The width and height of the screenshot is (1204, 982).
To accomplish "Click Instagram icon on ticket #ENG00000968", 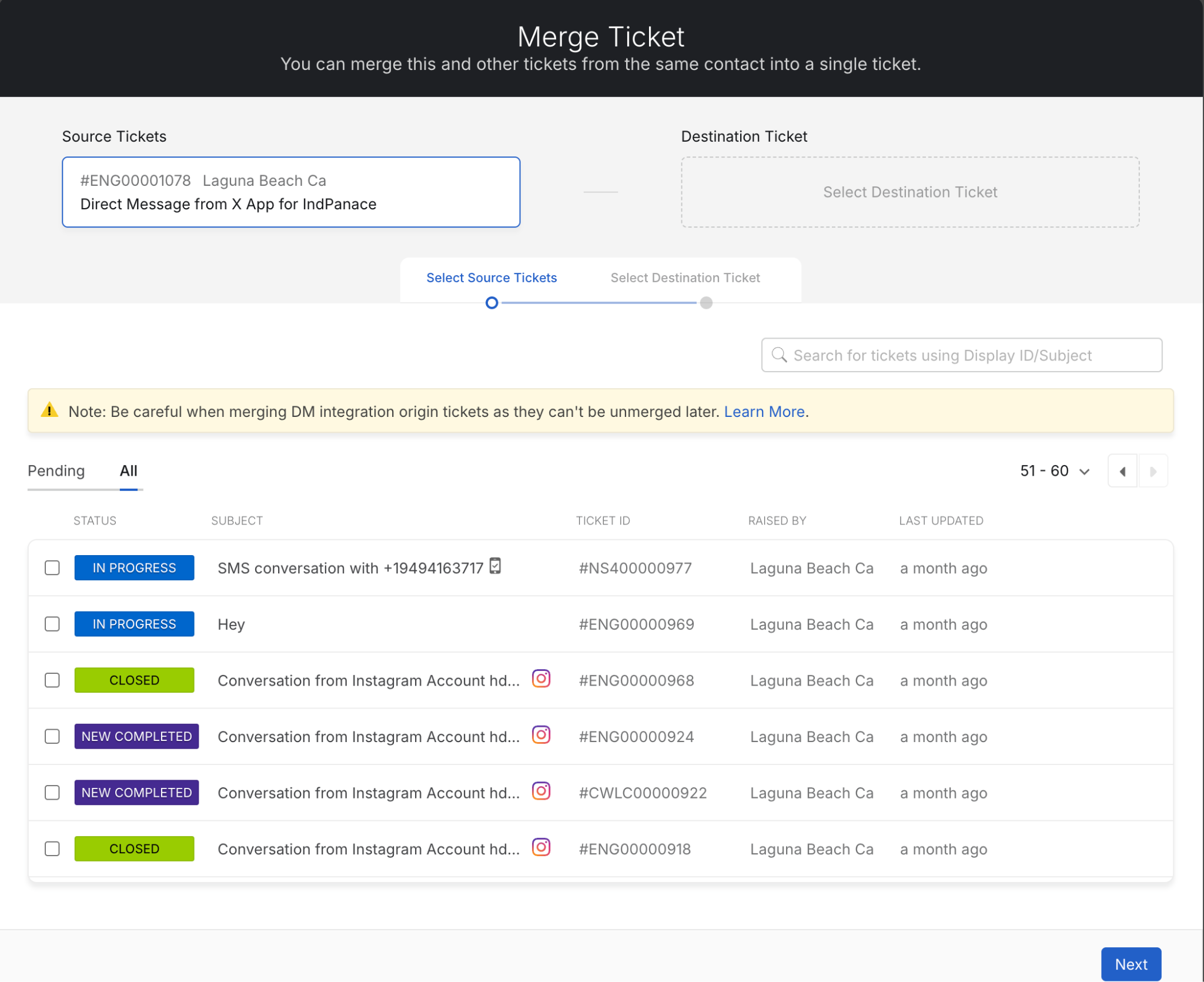I will tap(541, 679).
